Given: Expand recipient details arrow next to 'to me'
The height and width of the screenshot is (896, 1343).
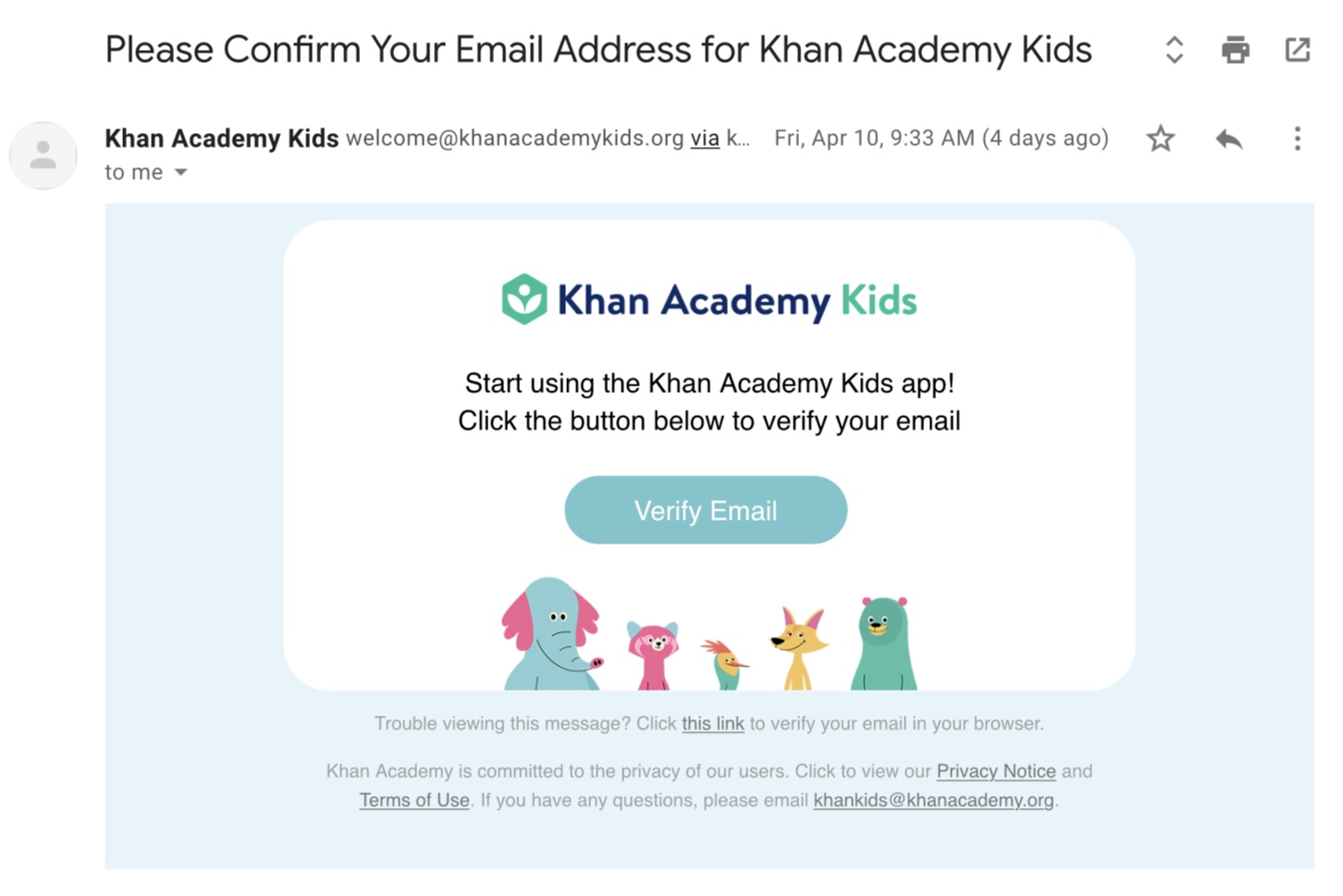Looking at the screenshot, I should pyautogui.click(x=180, y=172).
